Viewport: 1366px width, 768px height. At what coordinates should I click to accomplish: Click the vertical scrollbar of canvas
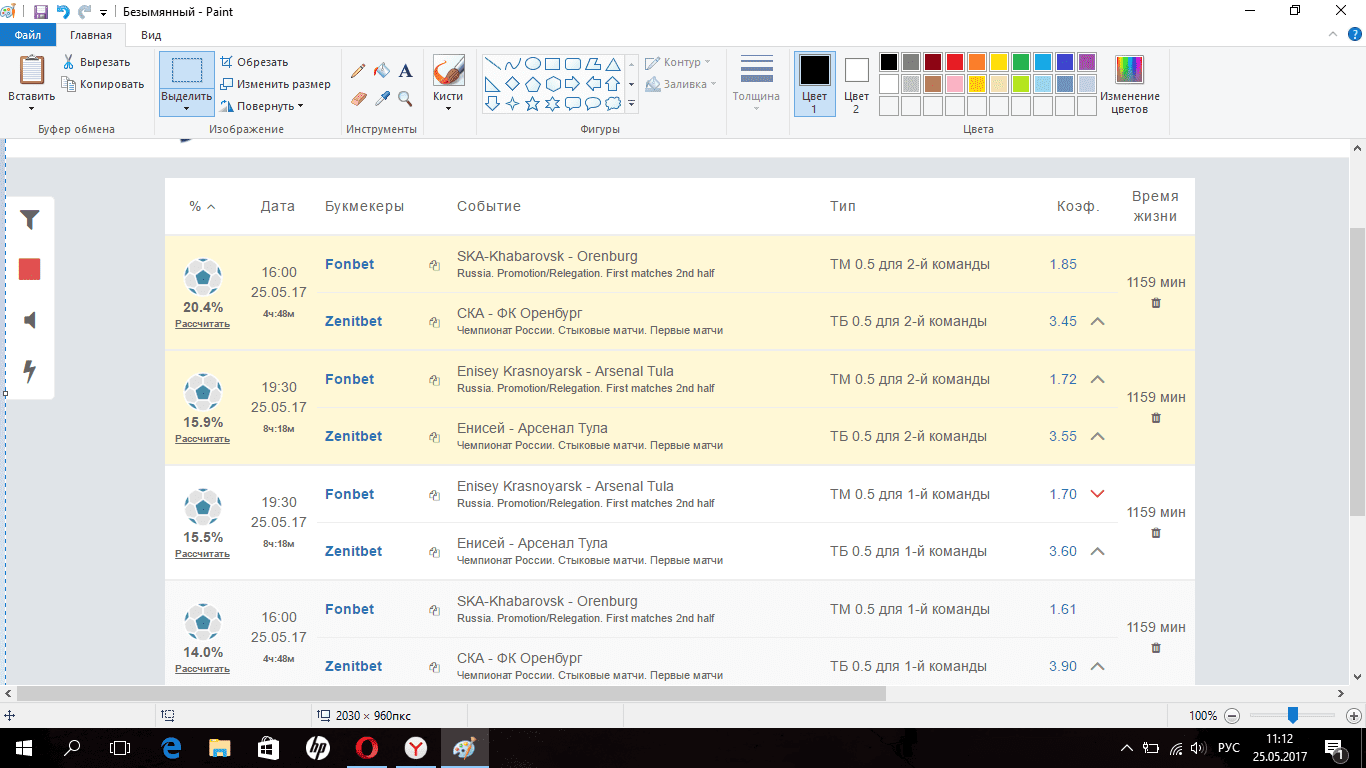(1357, 372)
